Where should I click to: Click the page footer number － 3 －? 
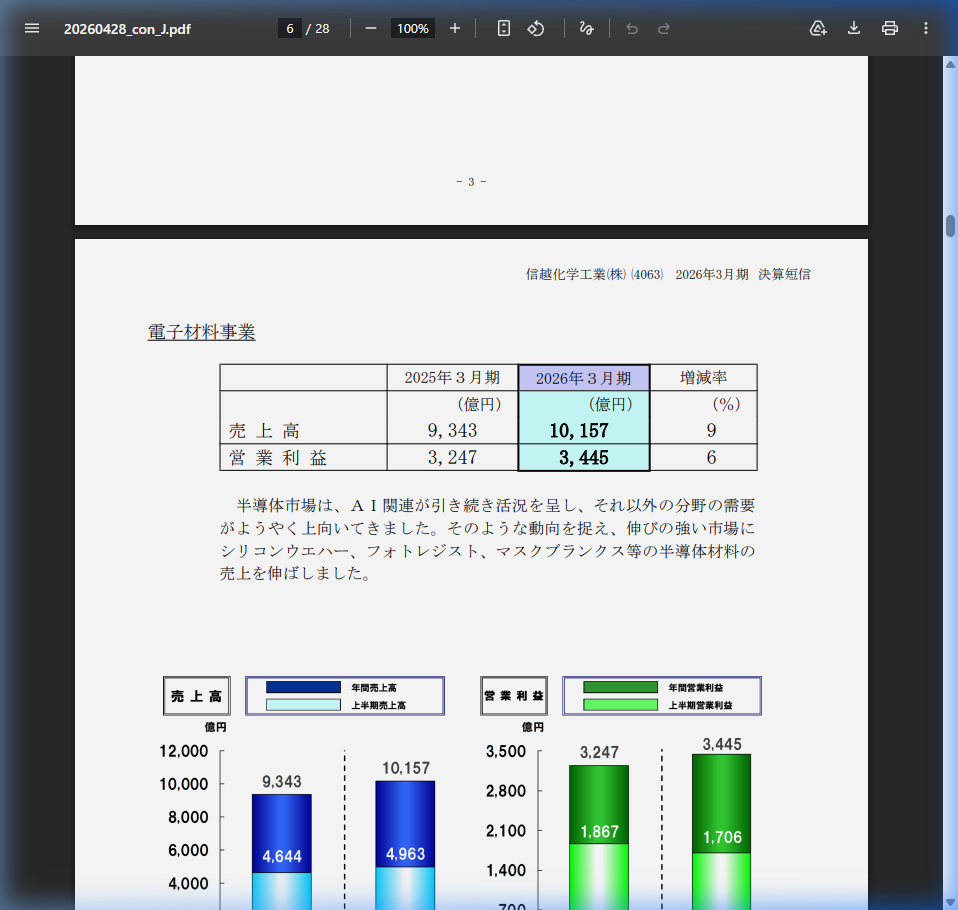pos(471,182)
